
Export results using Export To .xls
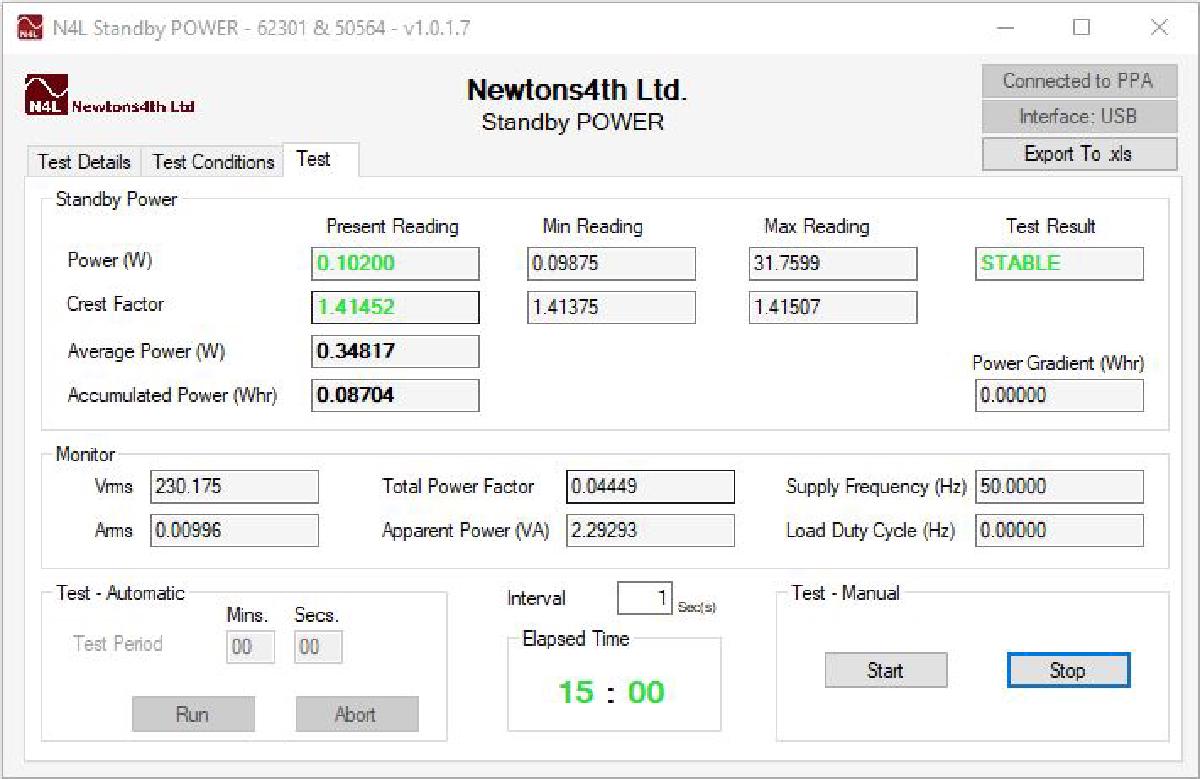coord(1078,153)
